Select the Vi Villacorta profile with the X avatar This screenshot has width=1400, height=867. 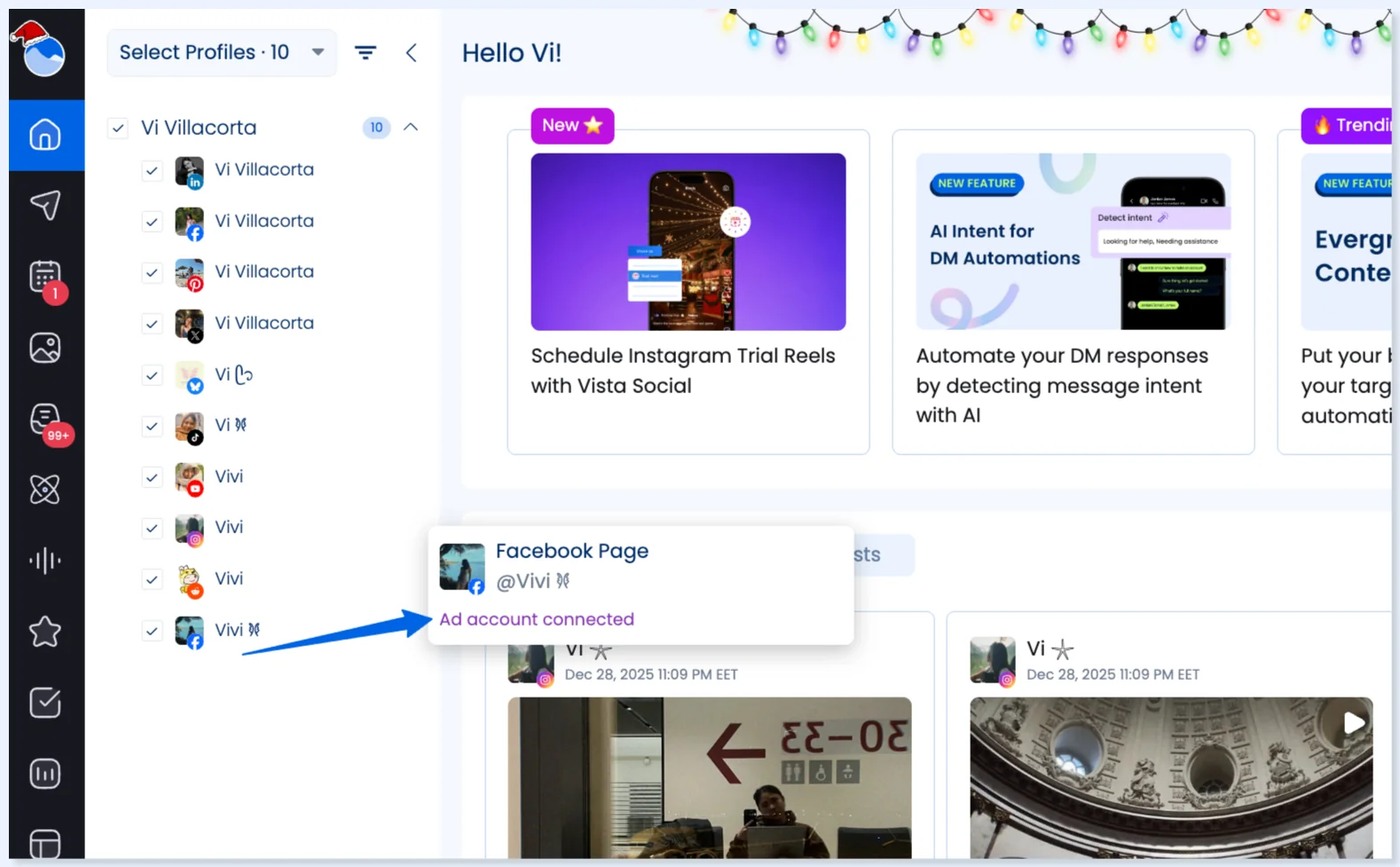tap(264, 324)
